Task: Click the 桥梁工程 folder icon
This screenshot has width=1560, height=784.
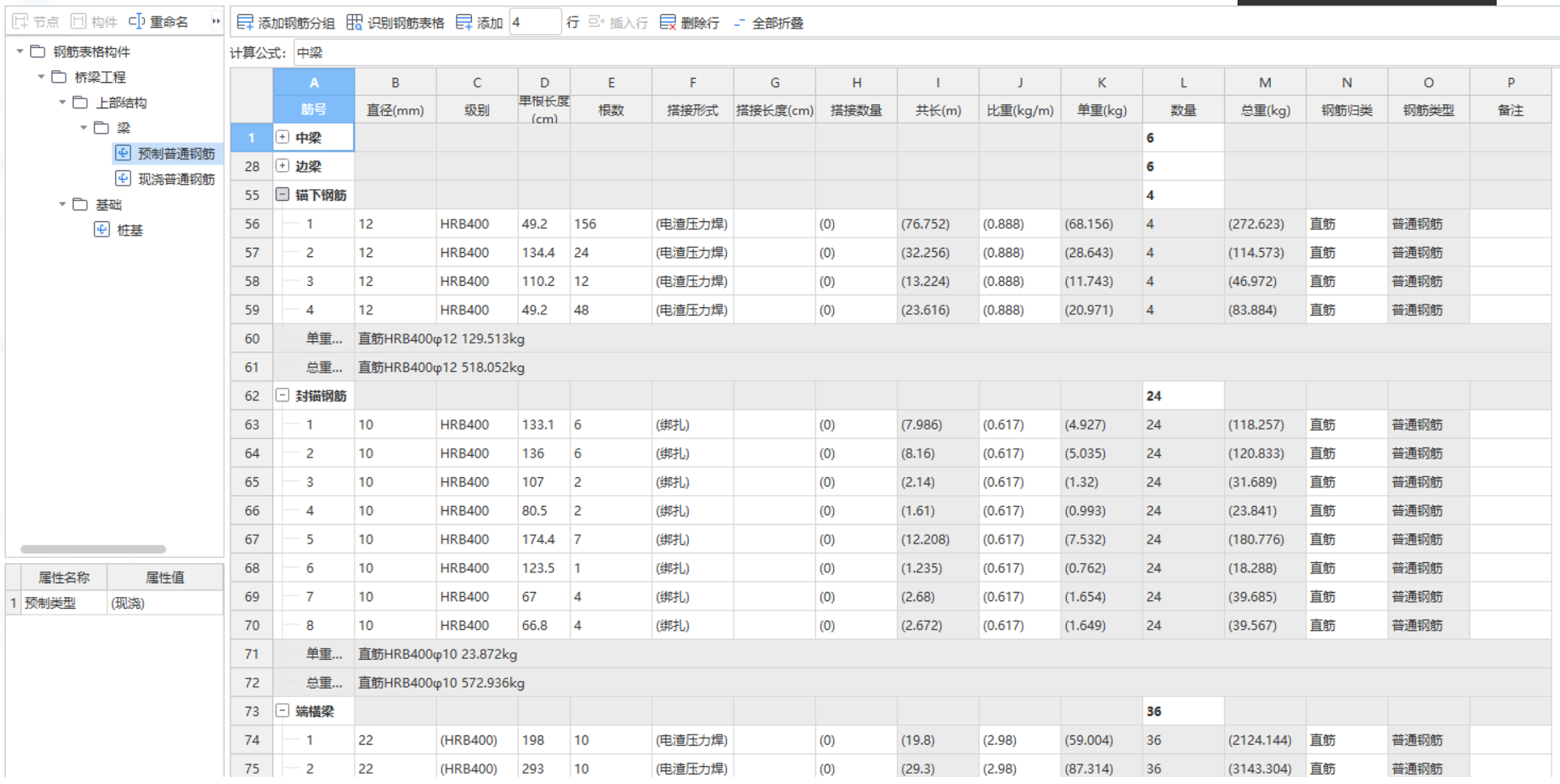Action: (x=59, y=76)
